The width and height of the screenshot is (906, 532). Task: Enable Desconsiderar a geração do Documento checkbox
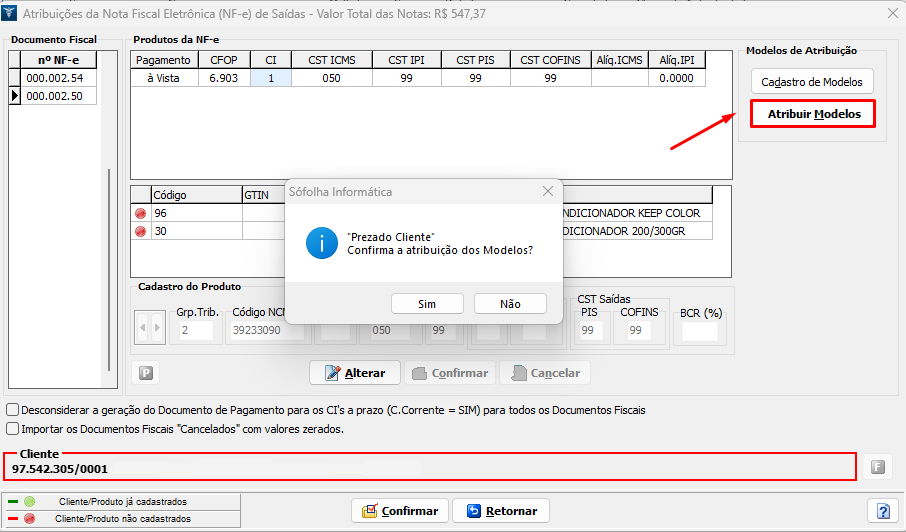[12, 410]
